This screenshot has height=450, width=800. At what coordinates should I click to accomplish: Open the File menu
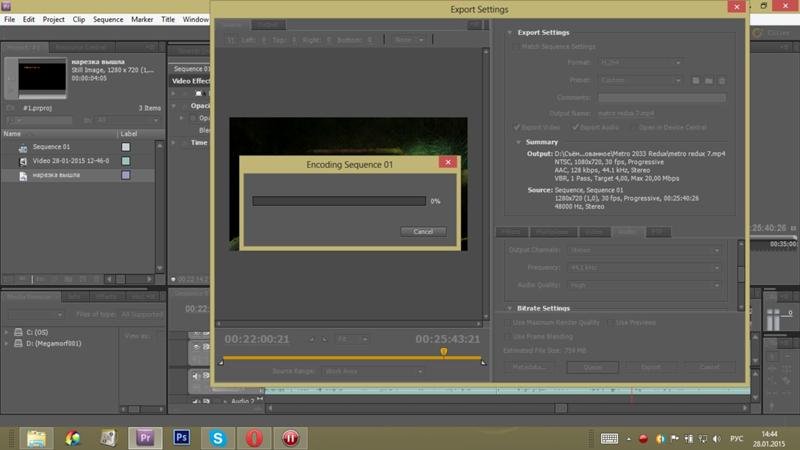[x=10, y=19]
